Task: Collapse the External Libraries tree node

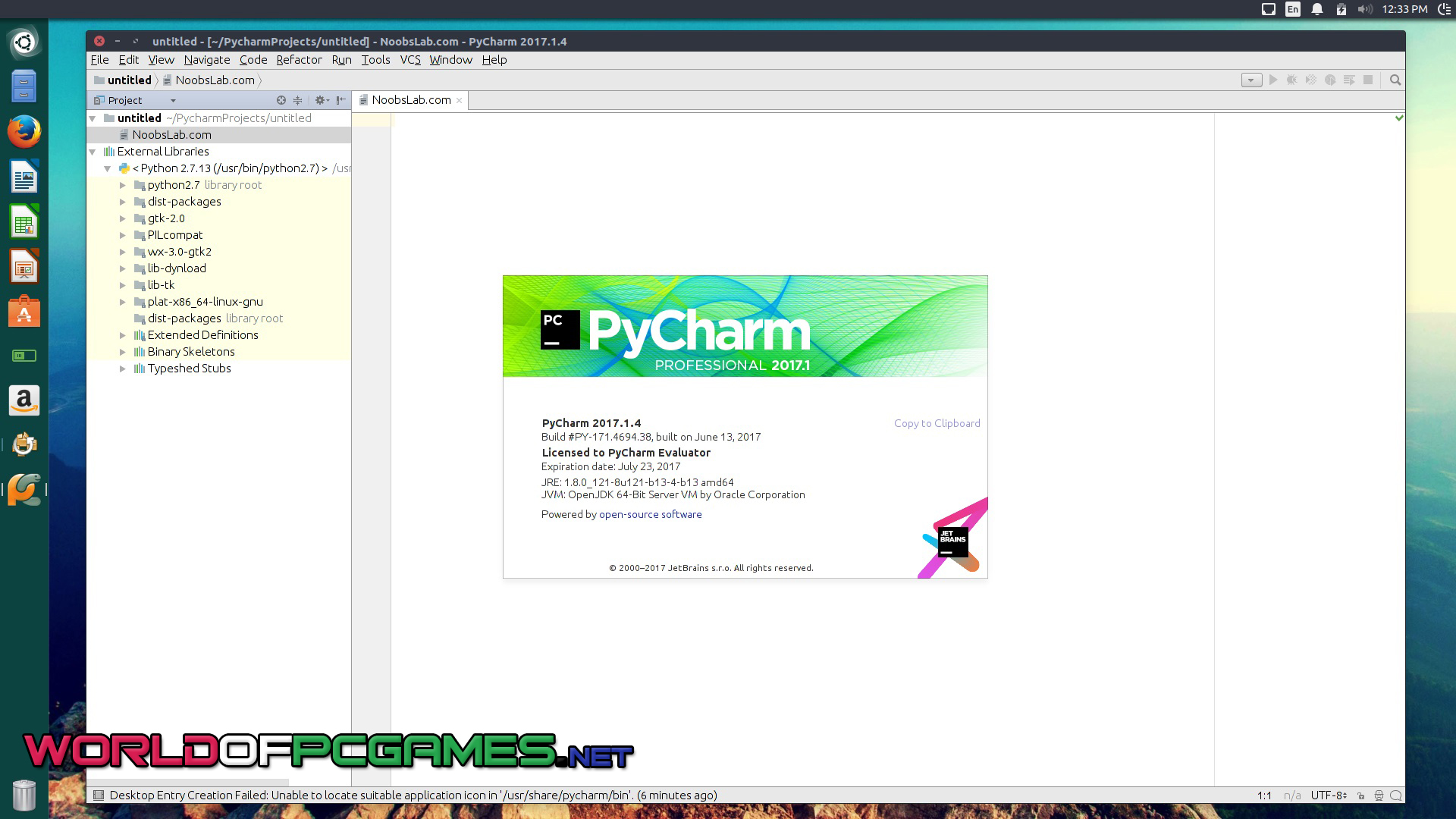Action: (x=93, y=152)
